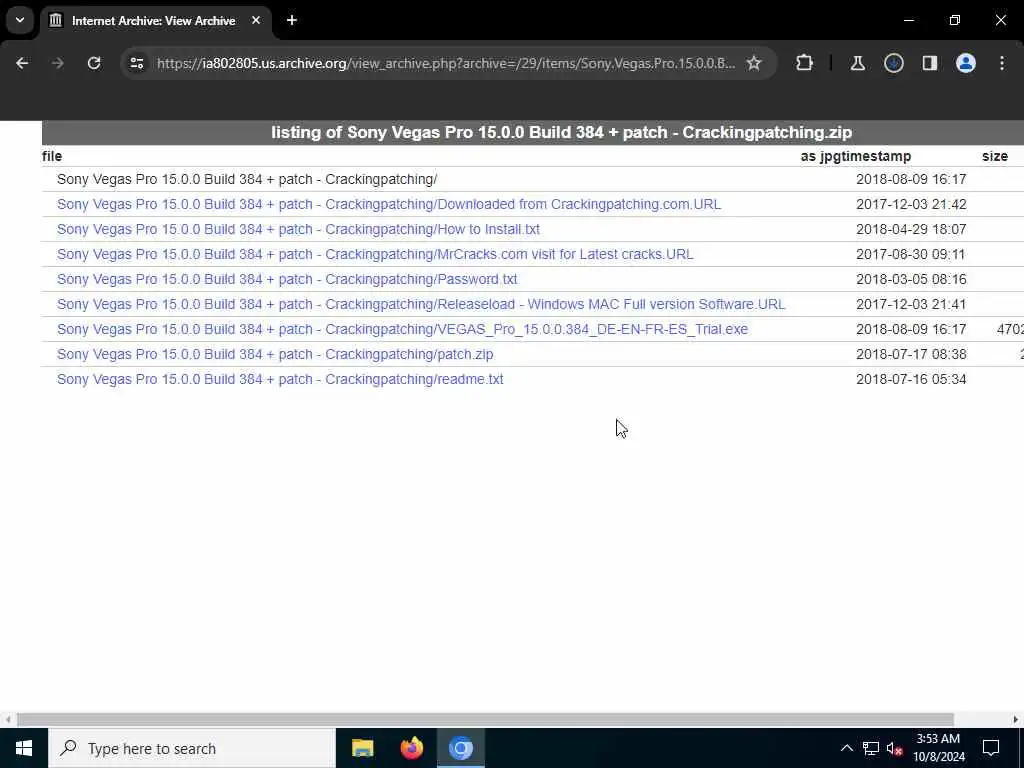Click the 'as jpgtimestamp' column header

click(x=856, y=156)
